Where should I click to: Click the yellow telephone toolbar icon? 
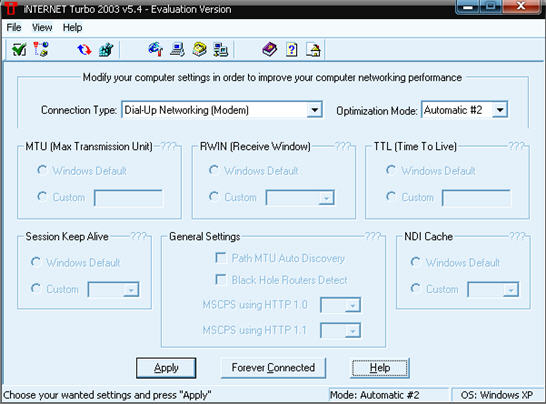tap(200, 49)
